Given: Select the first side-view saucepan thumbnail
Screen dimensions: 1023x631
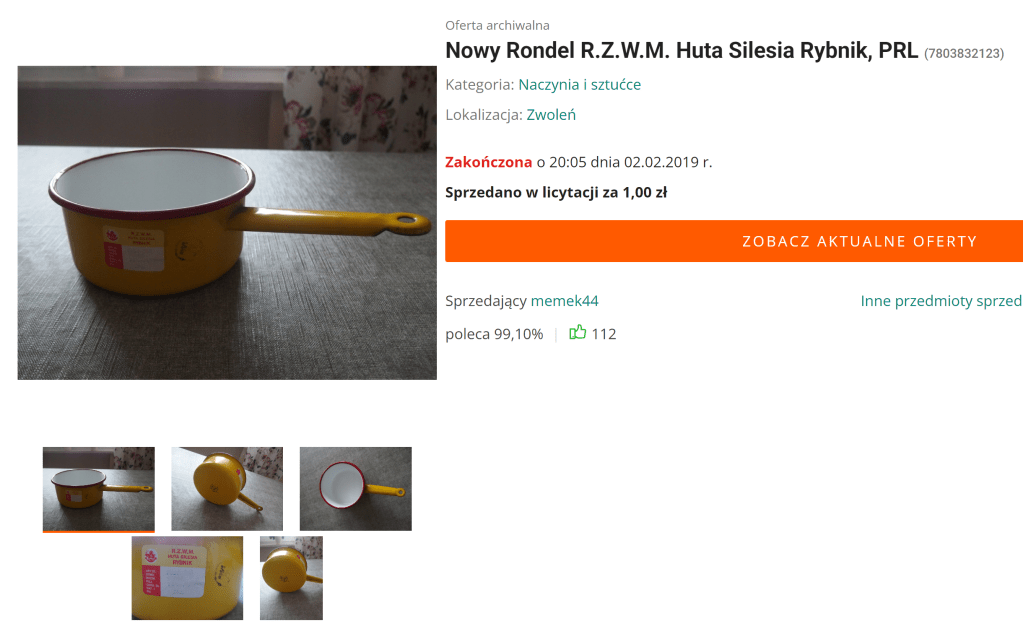Looking at the screenshot, I should coord(99,489).
